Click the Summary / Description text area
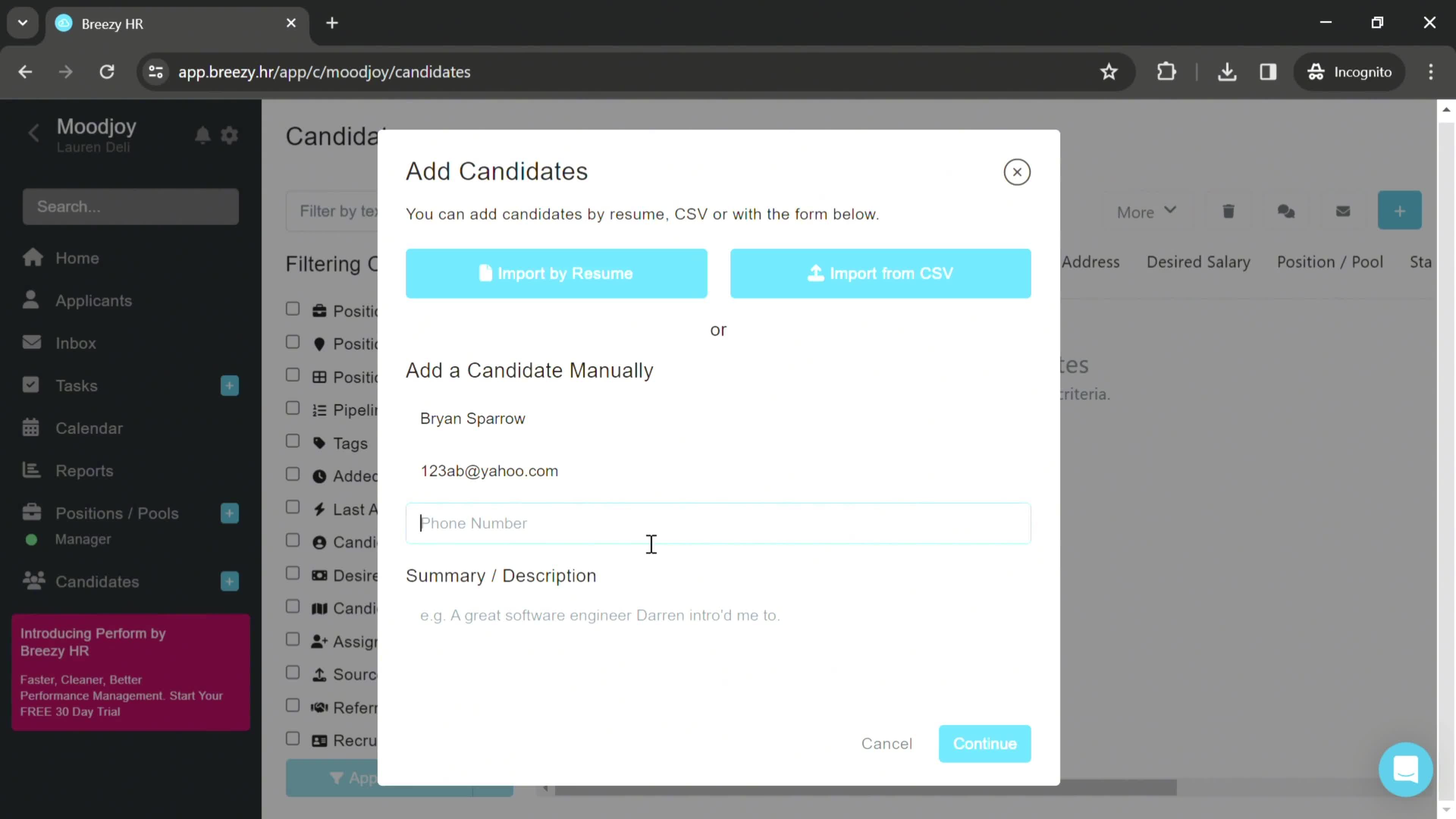1456x819 pixels. pyautogui.click(x=718, y=650)
